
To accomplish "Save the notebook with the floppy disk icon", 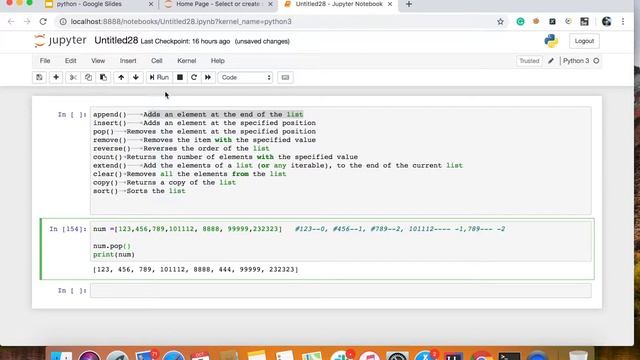I will 39,77.
